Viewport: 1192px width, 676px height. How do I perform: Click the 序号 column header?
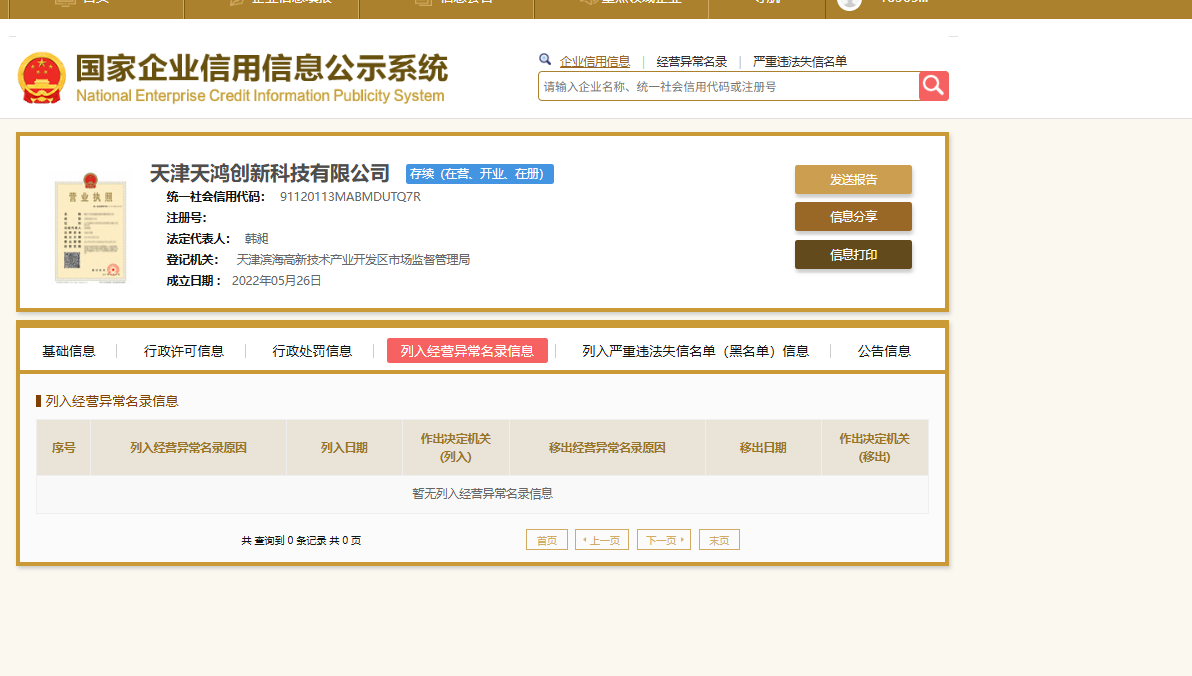[x=64, y=448]
